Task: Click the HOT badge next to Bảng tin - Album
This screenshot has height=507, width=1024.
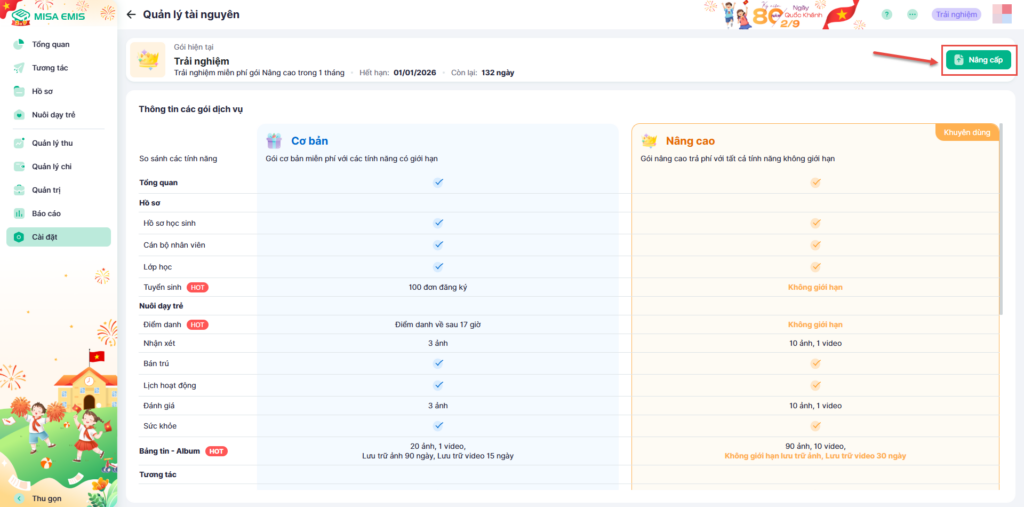Action: [x=216, y=451]
